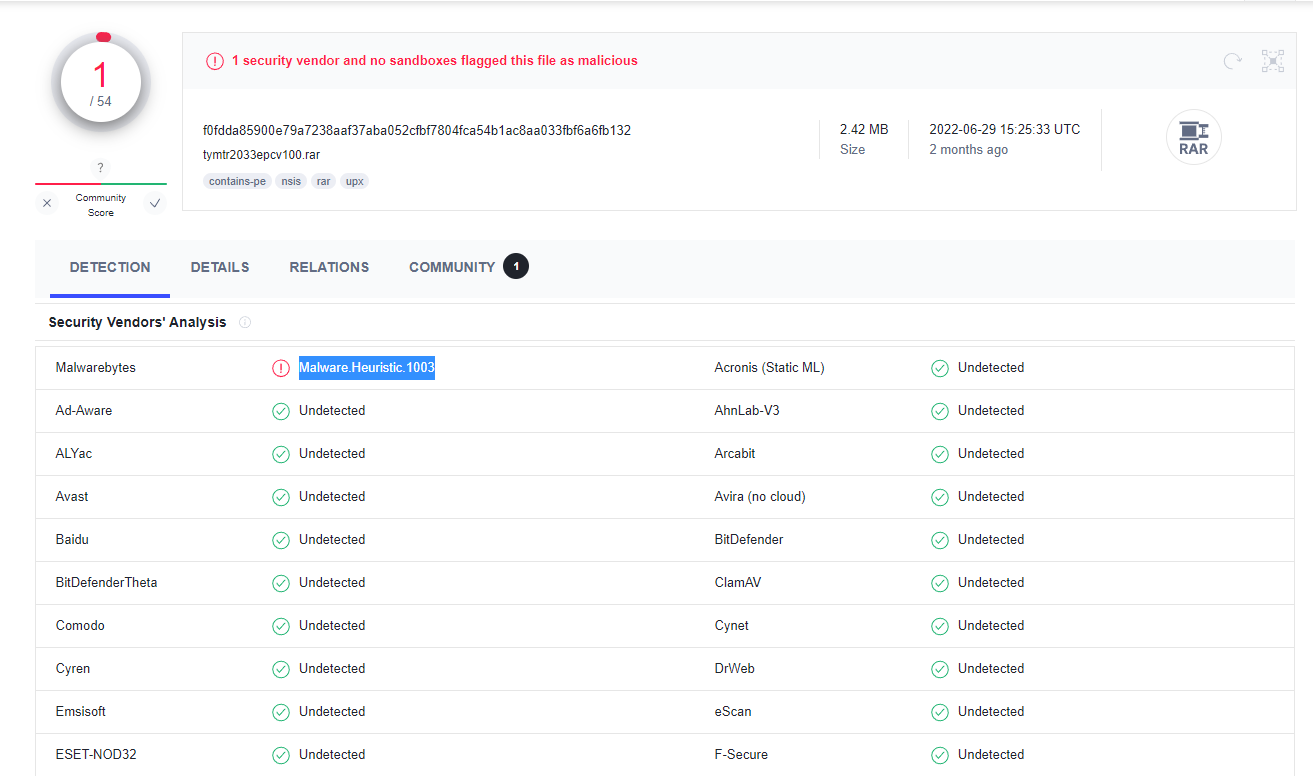Click the BitDefenderTheta check icon

click(x=281, y=583)
